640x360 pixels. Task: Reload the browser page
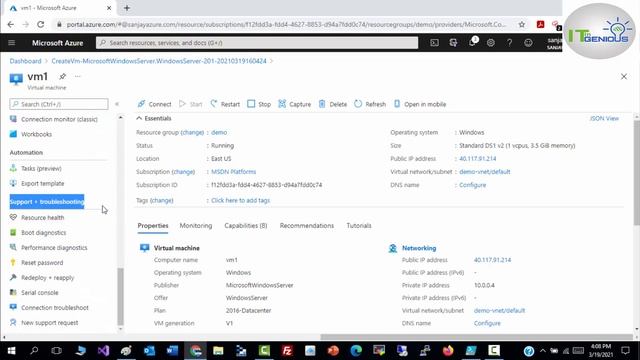click(40, 24)
